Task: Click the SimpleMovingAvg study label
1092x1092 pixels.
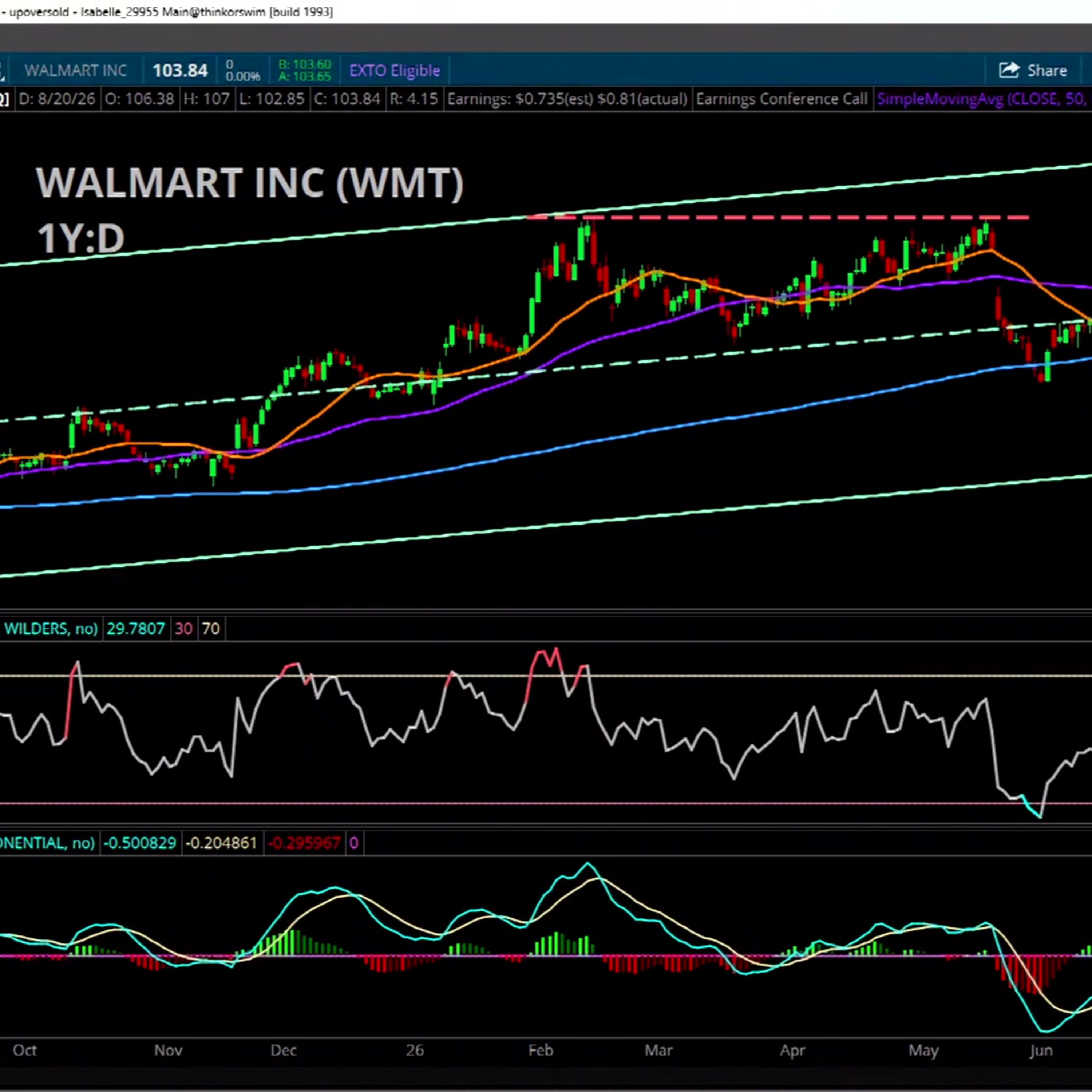Action: click(982, 99)
